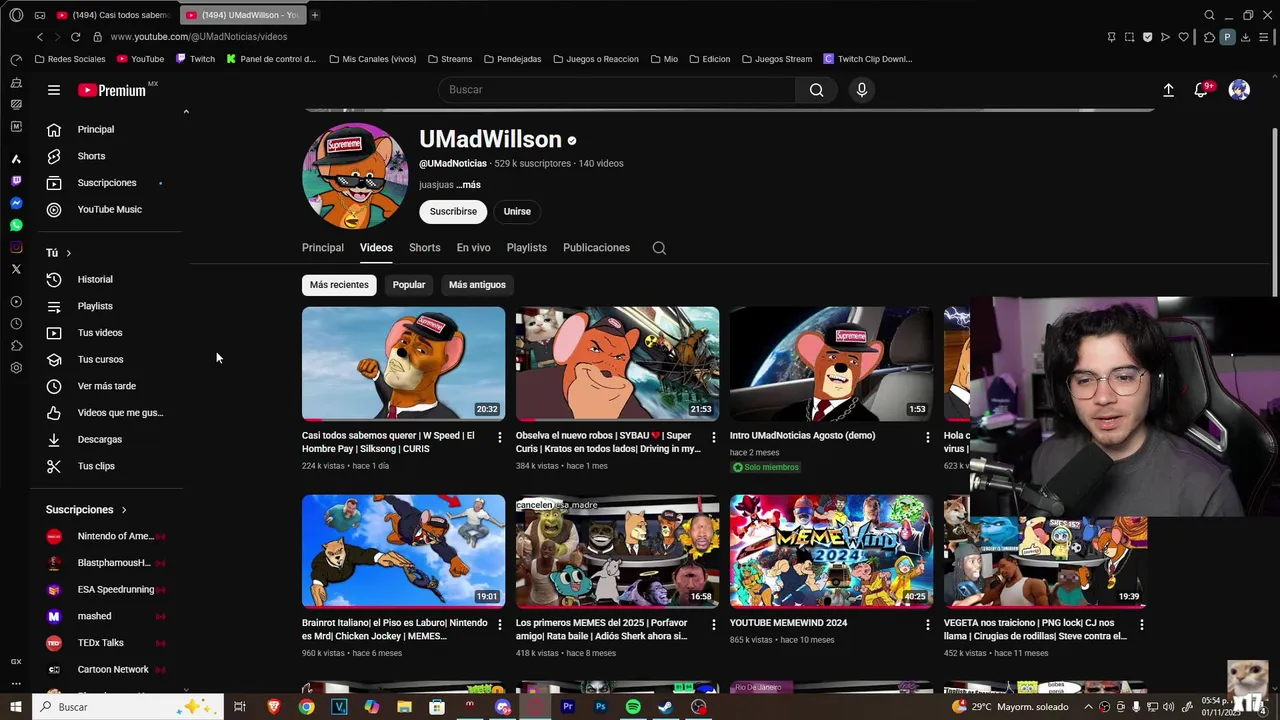
Task: Launch Photoshop from the taskbar
Action: [600, 707]
